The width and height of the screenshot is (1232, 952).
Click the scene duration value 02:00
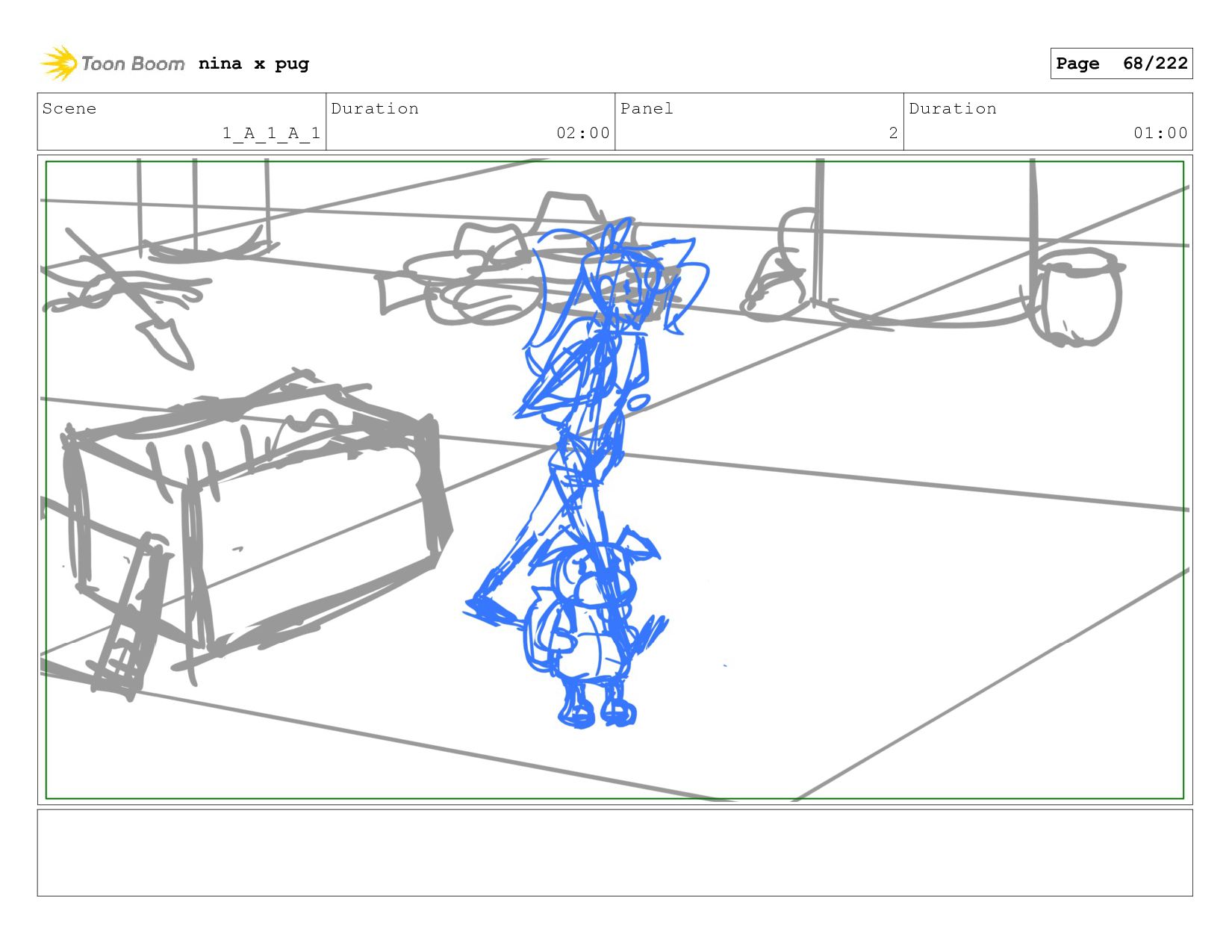pos(582,133)
